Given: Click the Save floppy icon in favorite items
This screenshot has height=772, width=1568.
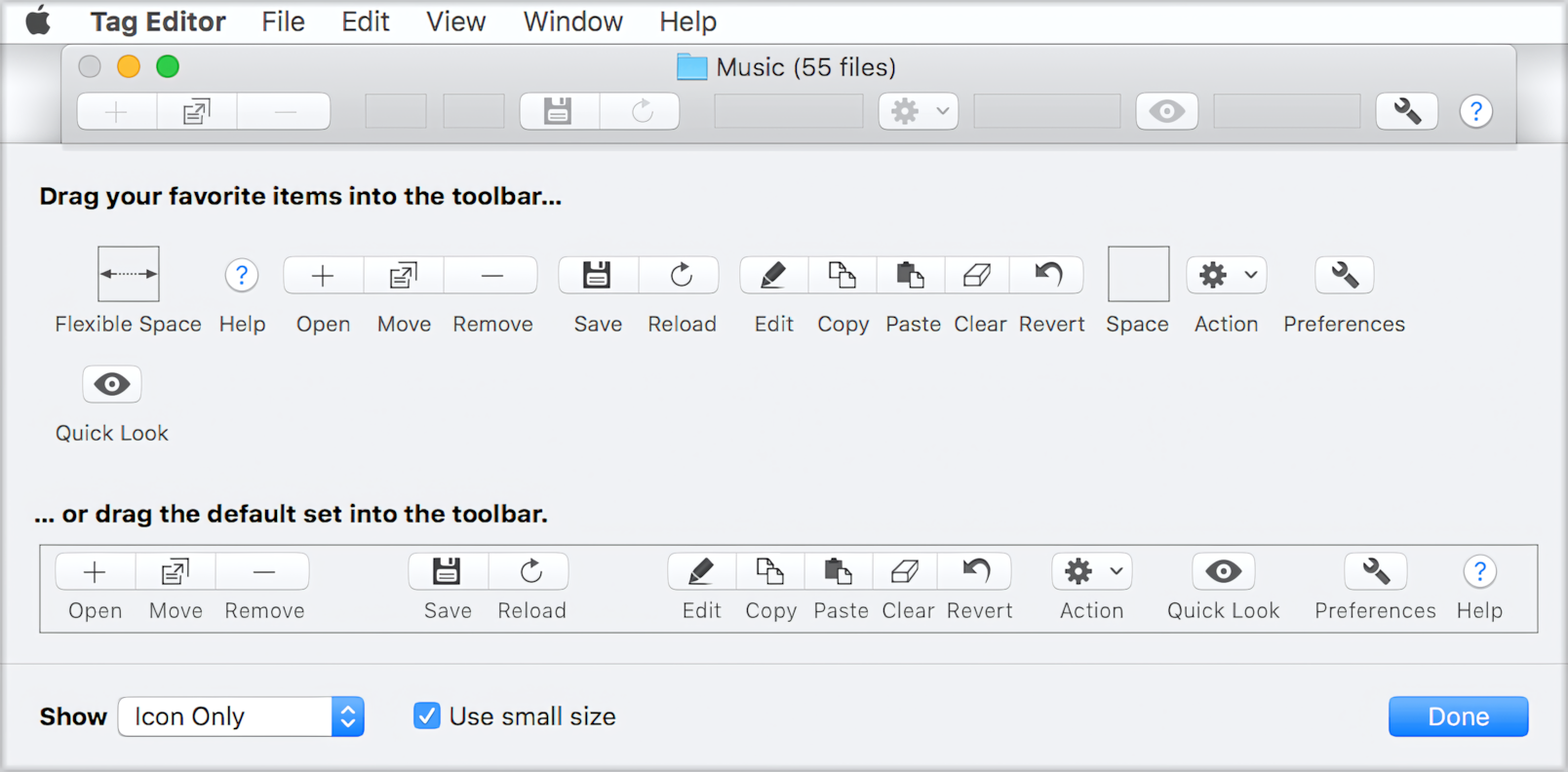Looking at the screenshot, I should point(598,276).
